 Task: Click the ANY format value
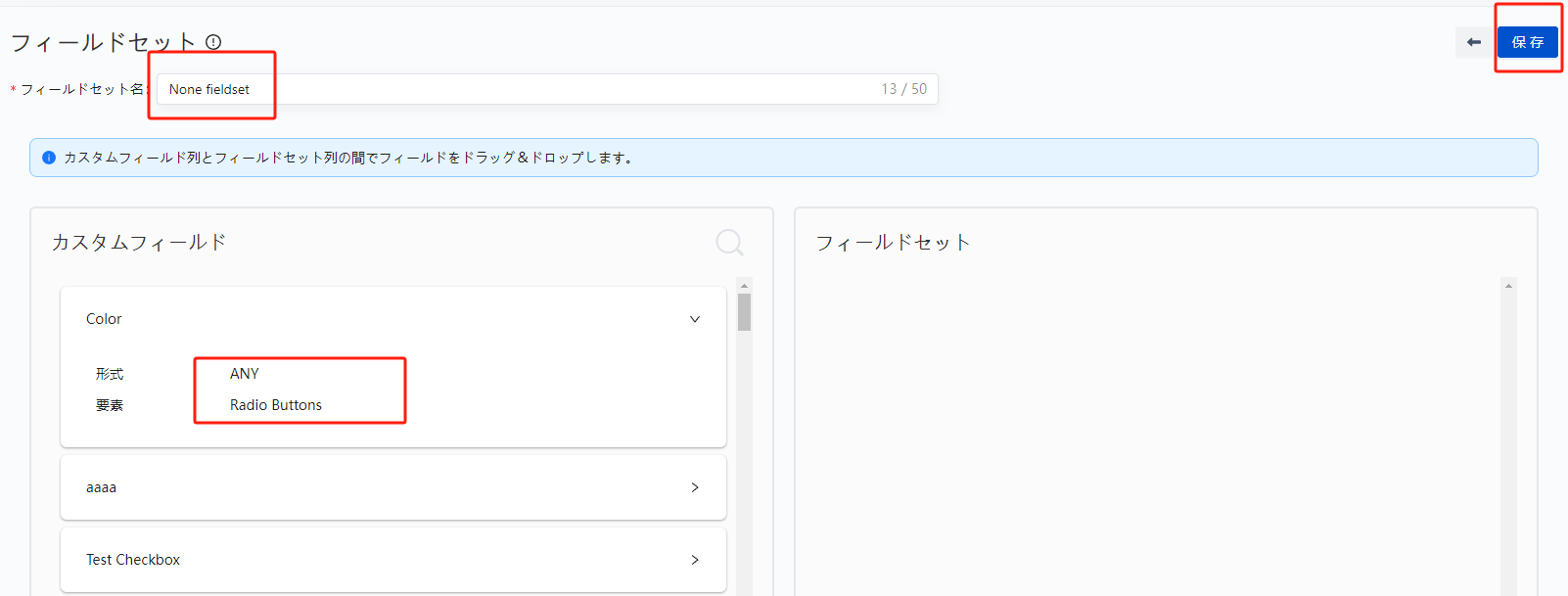point(245,374)
